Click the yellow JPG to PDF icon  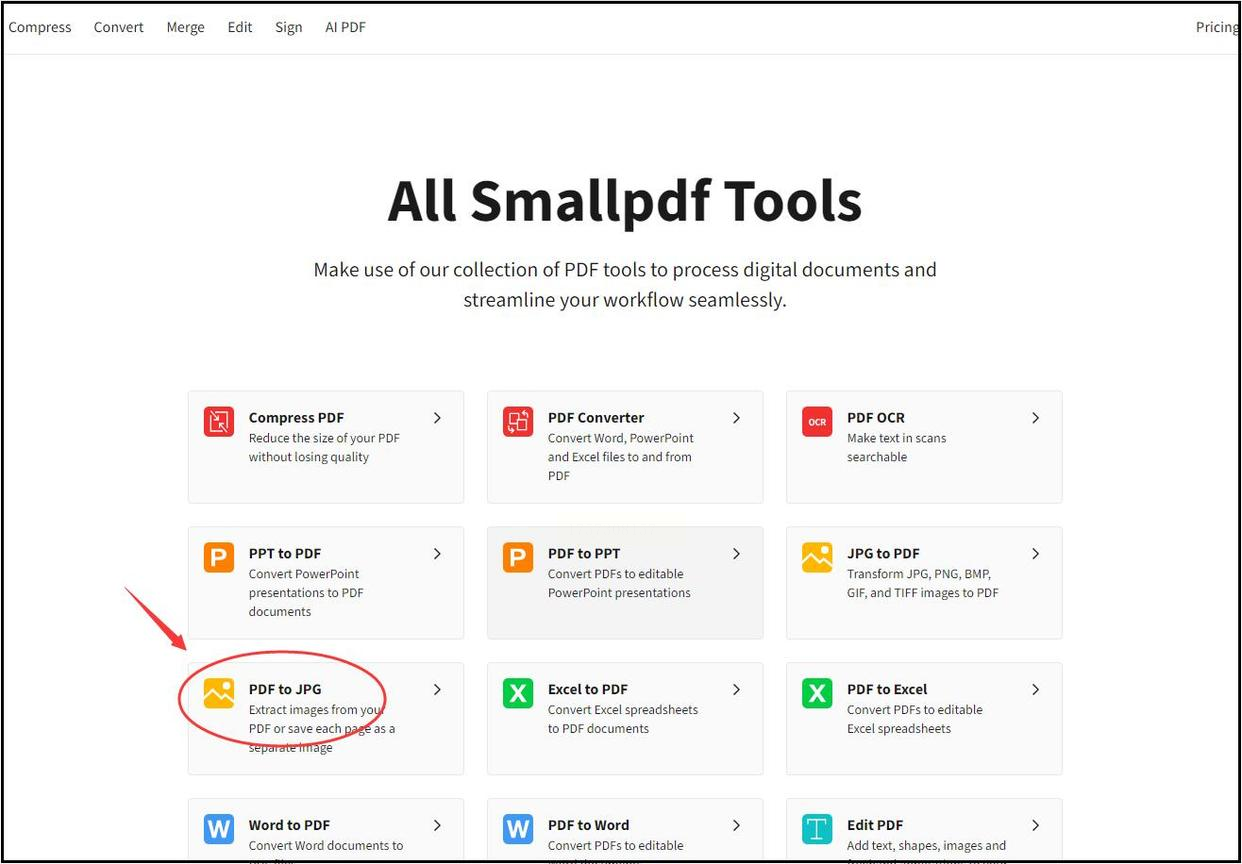click(x=817, y=558)
